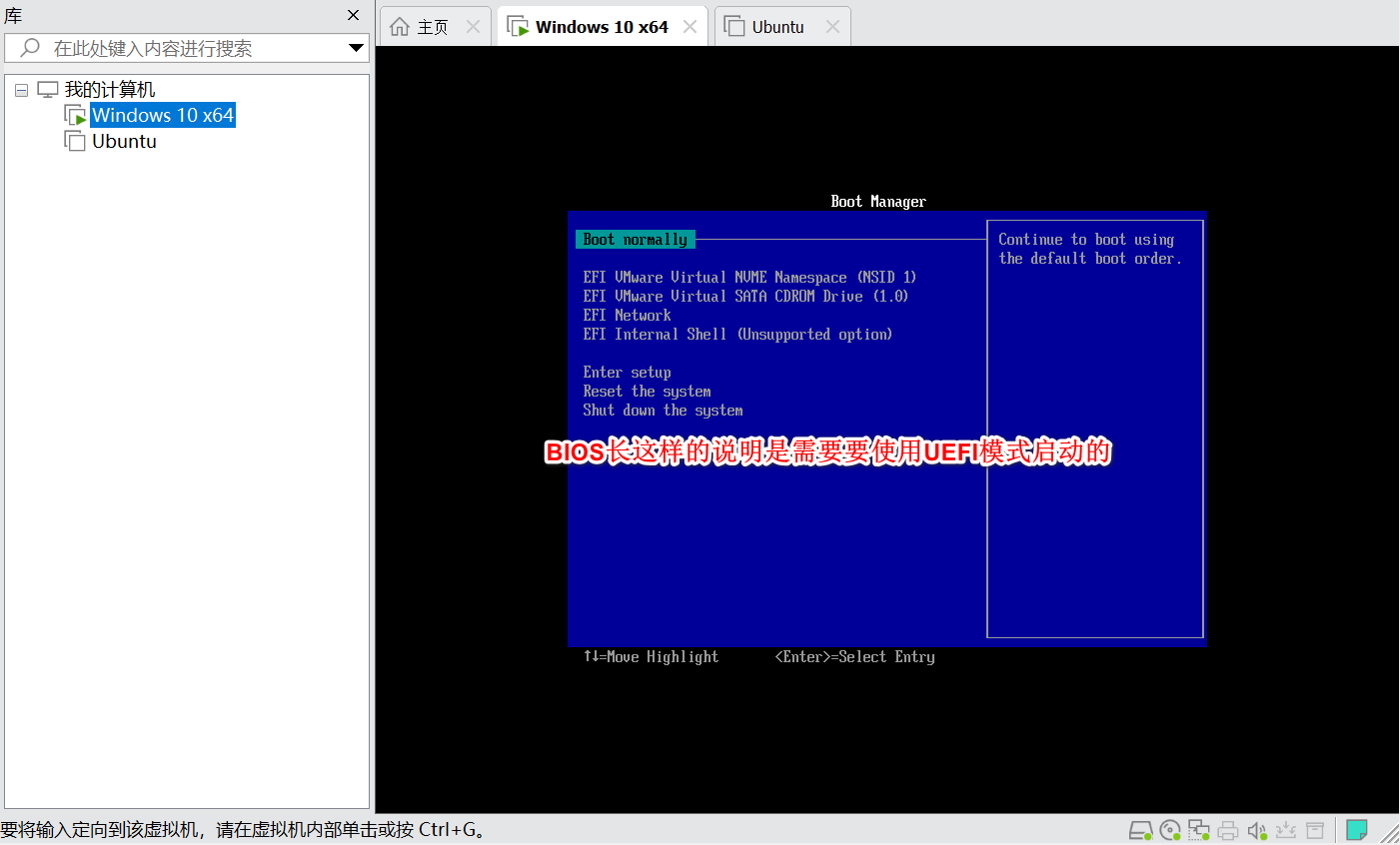Click the Ctrl+G input redirect status text
This screenshot has width=1400, height=845.
243,830
